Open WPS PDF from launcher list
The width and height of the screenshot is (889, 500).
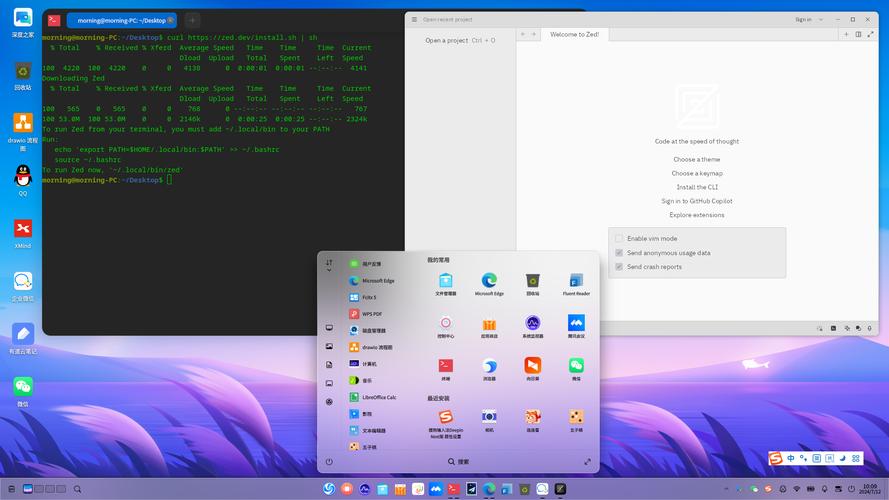click(x=366, y=314)
